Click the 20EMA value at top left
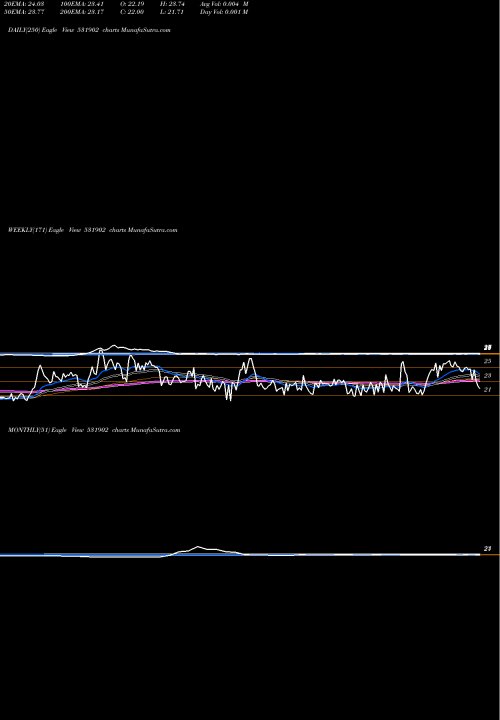The image size is (500, 720). (23, 4)
